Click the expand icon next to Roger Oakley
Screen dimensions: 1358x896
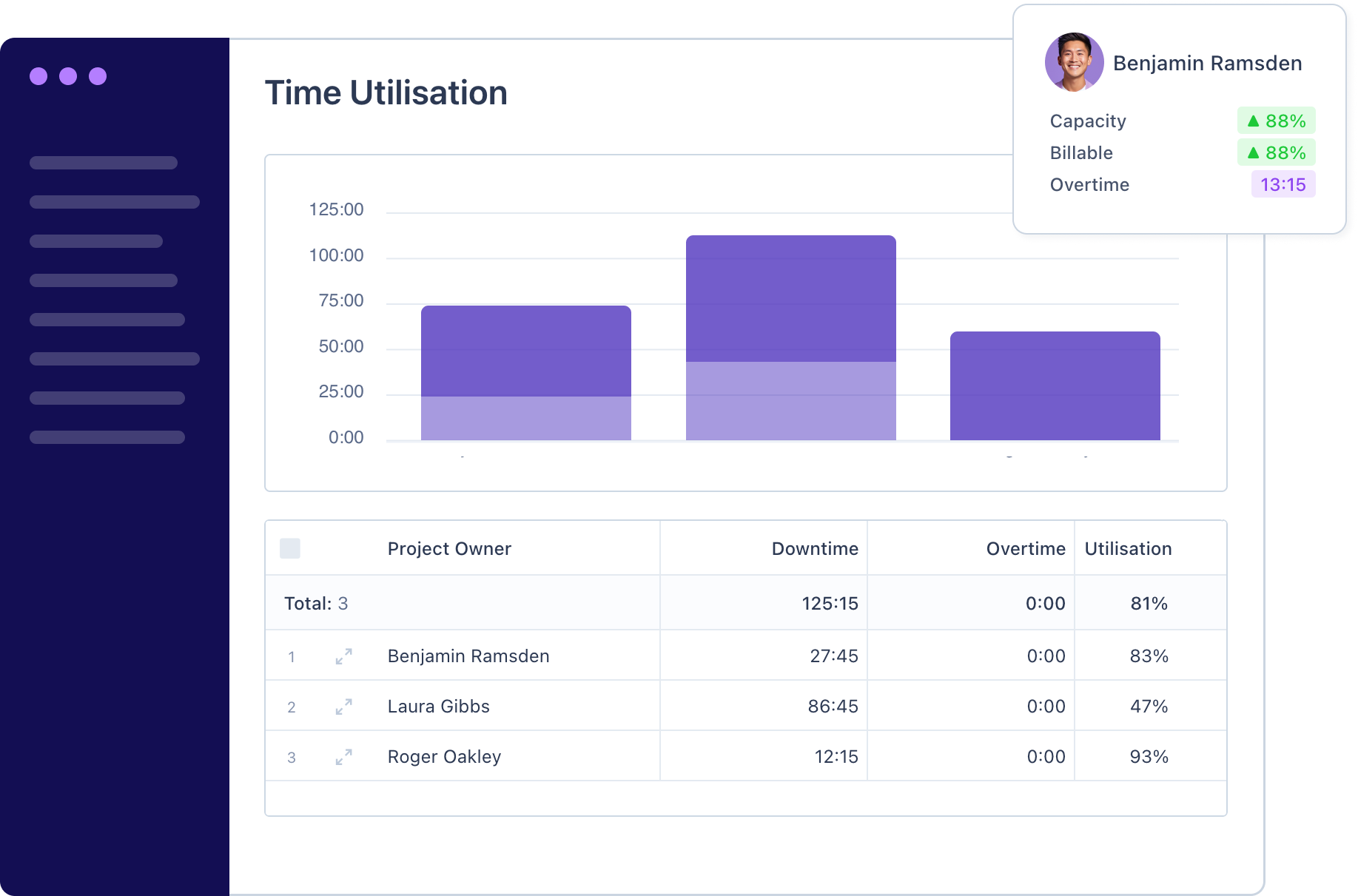tap(342, 756)
